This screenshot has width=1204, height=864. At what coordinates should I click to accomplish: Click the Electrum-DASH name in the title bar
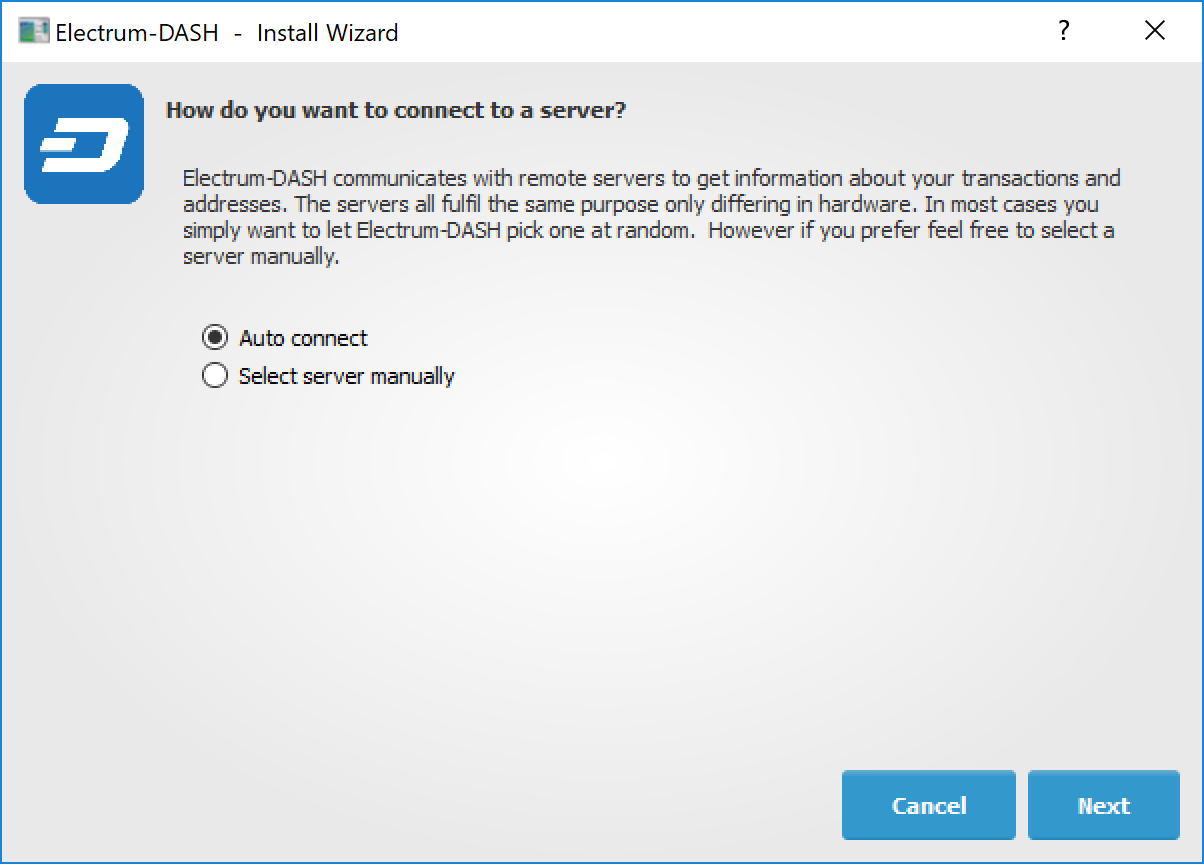pos(137,33)
